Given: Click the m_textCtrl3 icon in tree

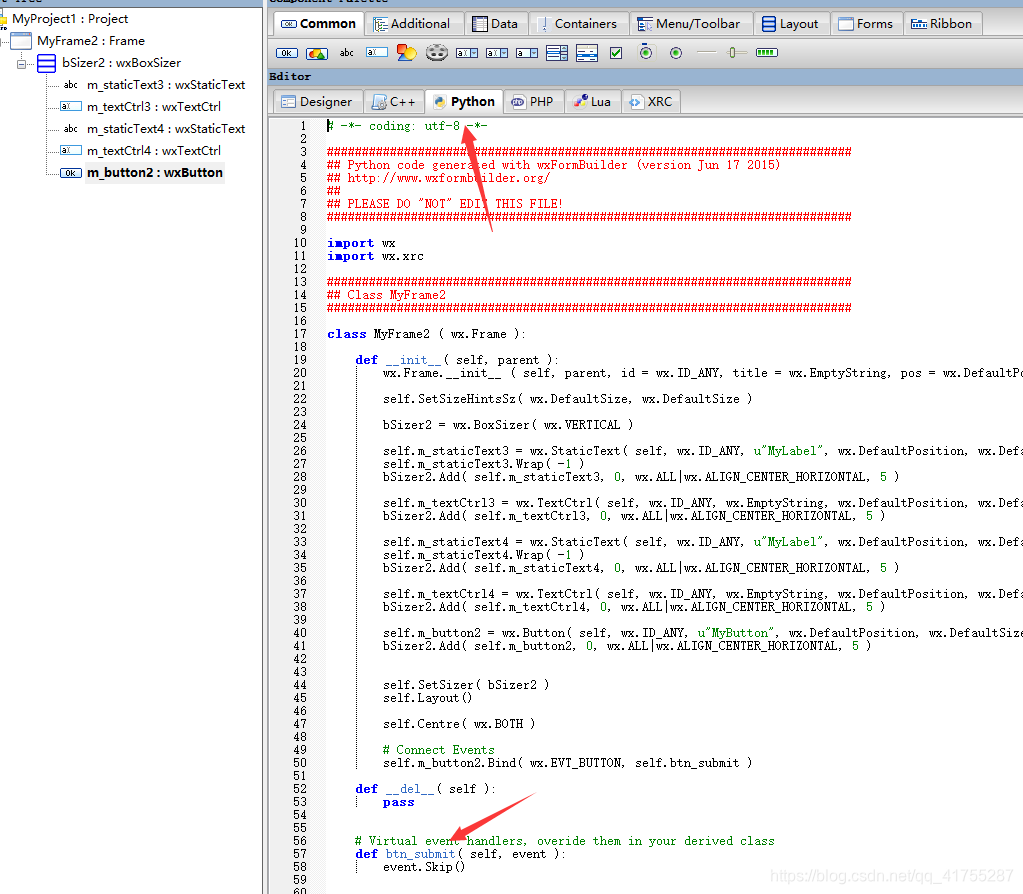Looking at the screenshot, I should (x=70, y=106).
